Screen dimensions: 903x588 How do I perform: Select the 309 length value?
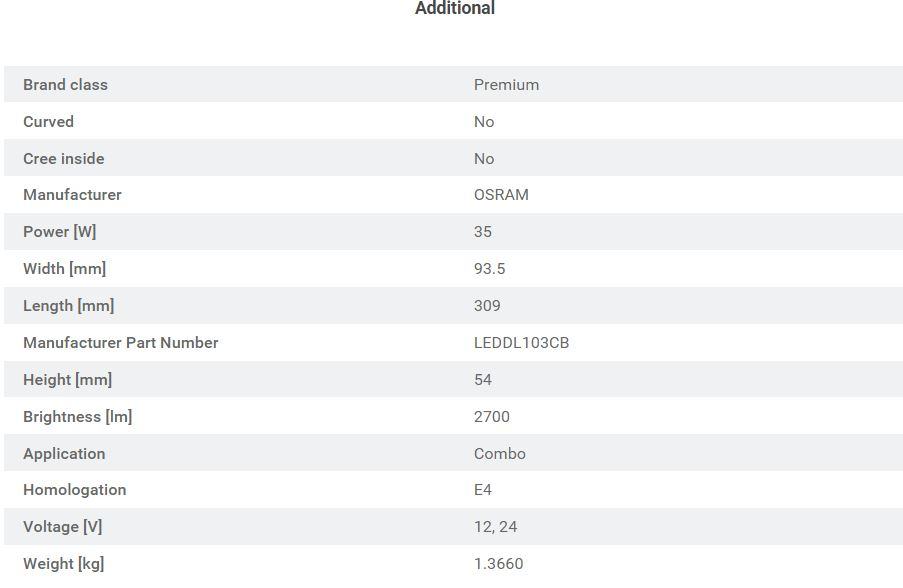tap(487, 306)
